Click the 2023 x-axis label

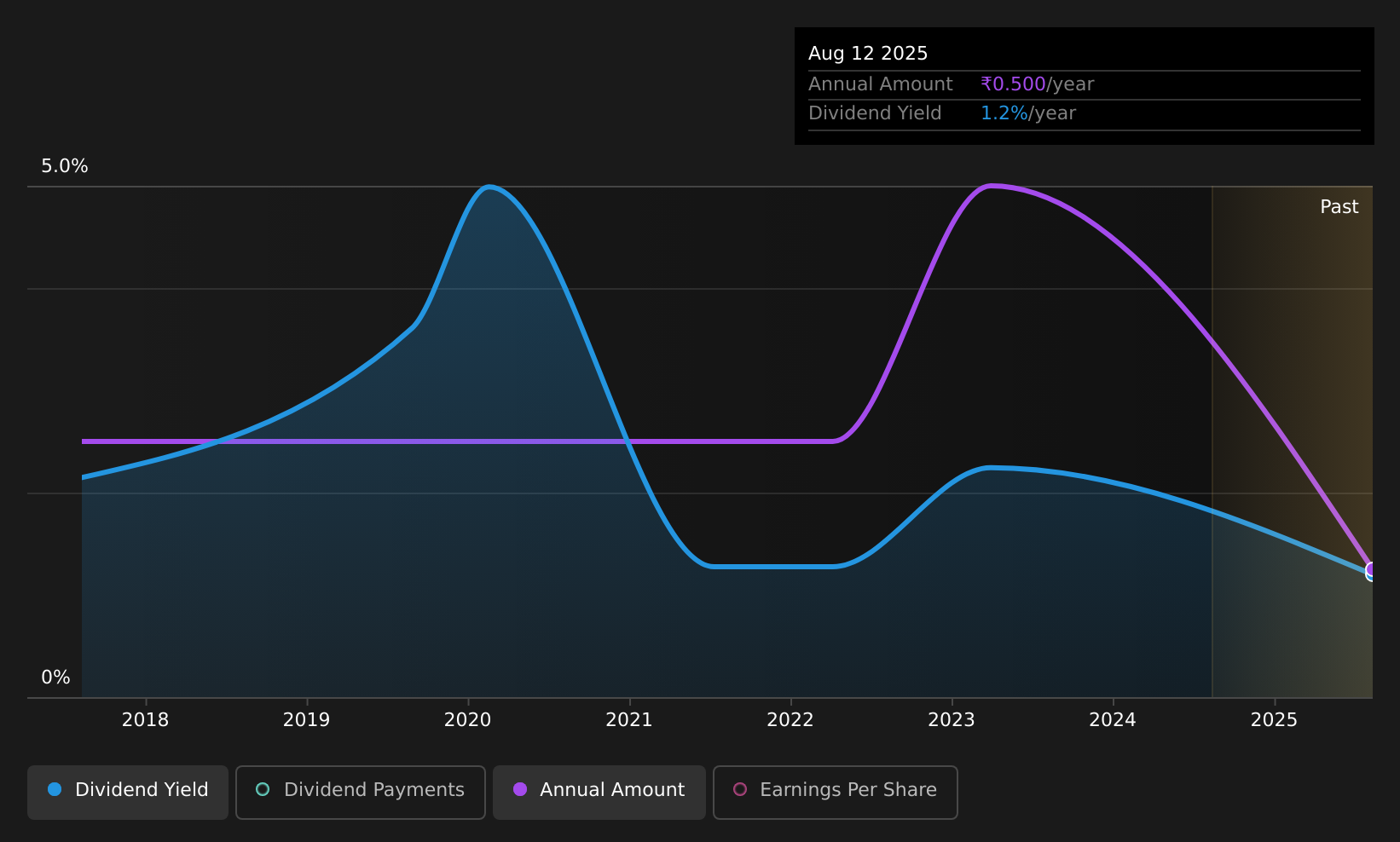(x=952, y=720)
